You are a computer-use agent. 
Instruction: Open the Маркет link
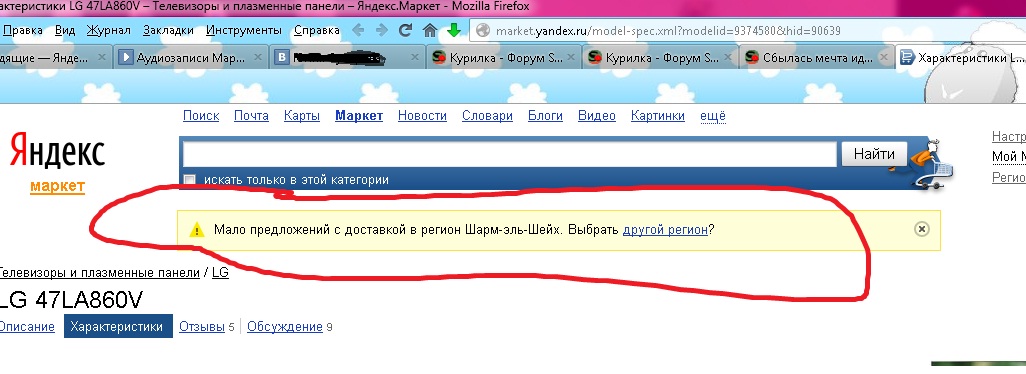[359, 116]
